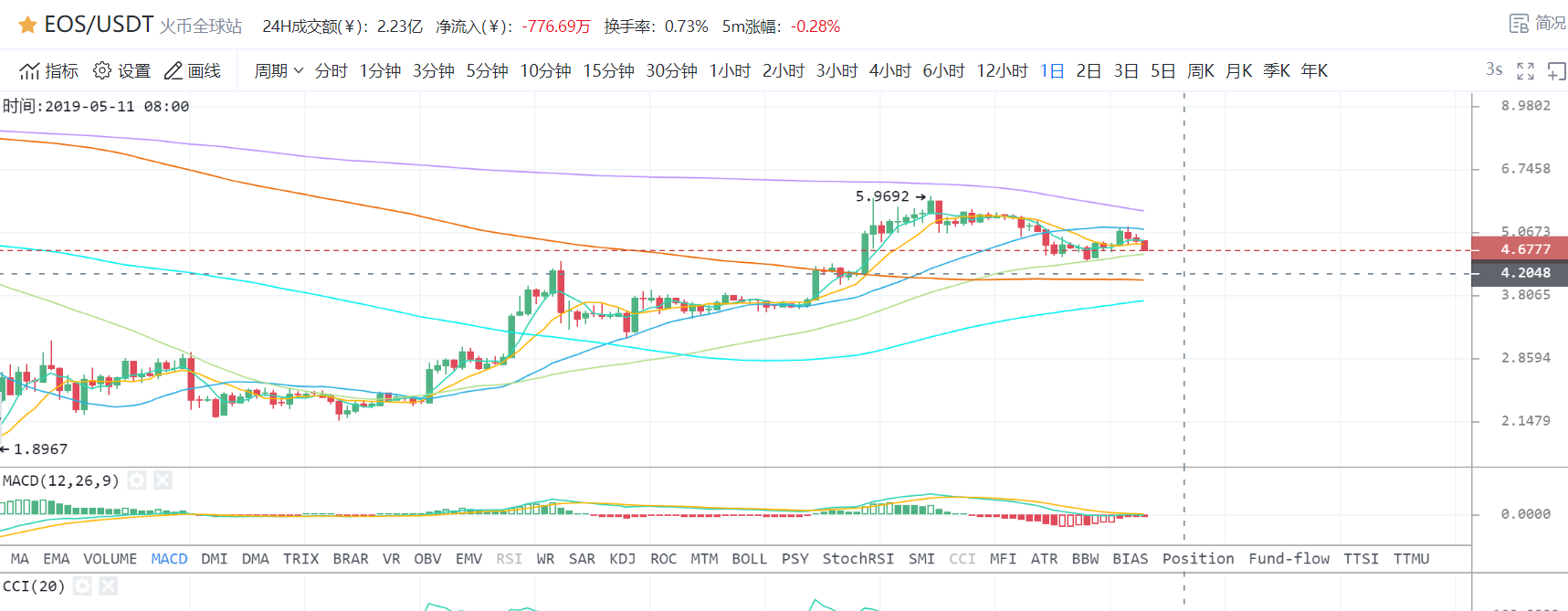Open MACD(12,26,9) settings gear
Image resolution: width=1568 pixels, height=611 pixels.
137,480
